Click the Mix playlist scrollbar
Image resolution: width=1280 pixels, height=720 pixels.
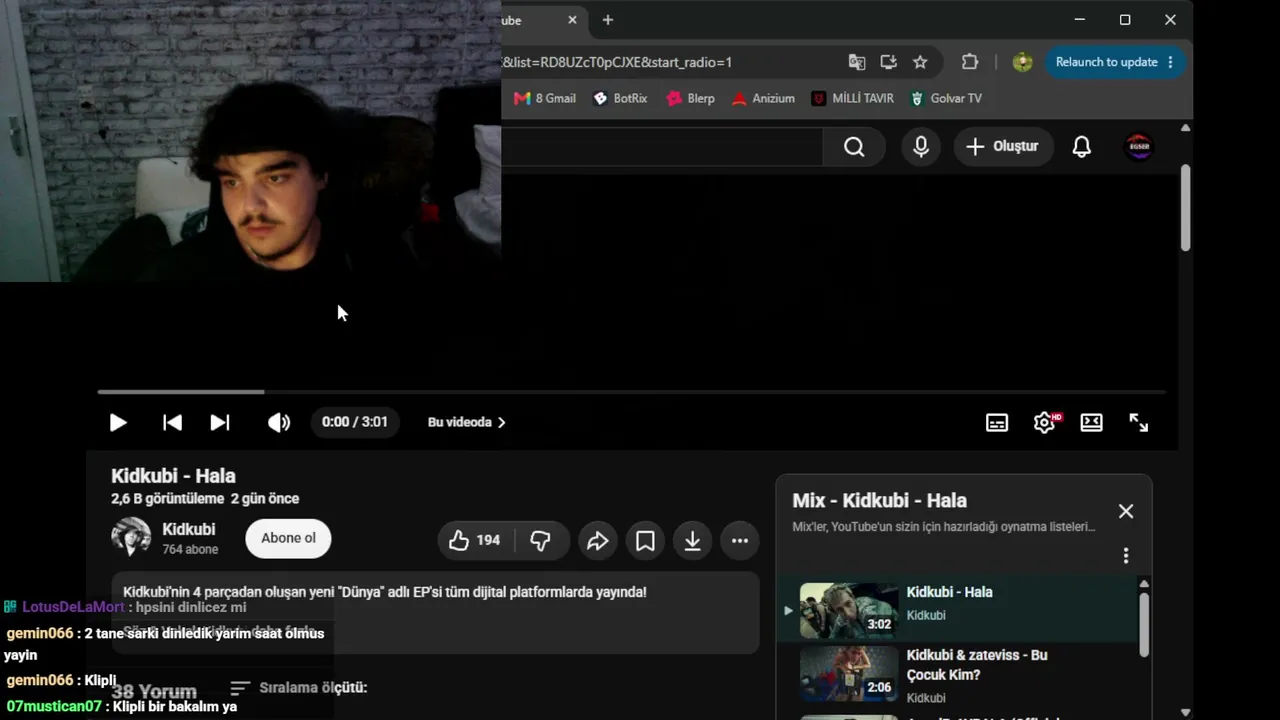1144,623
